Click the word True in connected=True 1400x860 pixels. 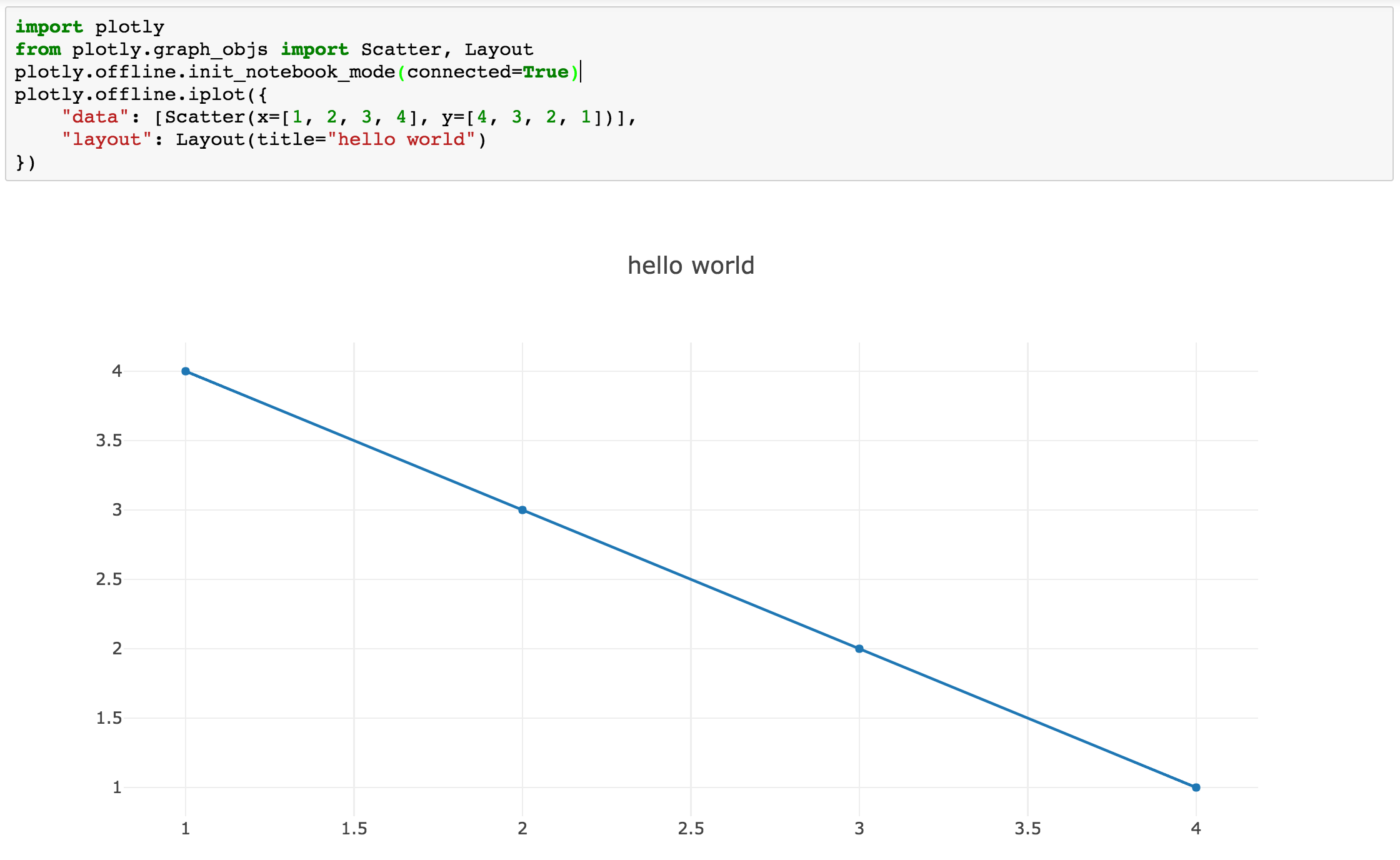pos(545,72)
